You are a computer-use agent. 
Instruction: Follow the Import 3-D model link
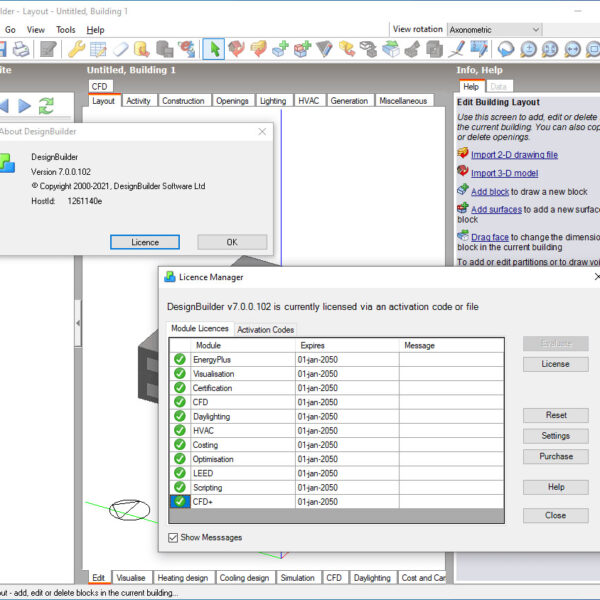[x=504, y=173]
